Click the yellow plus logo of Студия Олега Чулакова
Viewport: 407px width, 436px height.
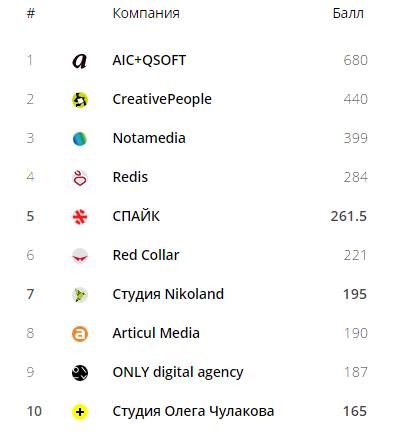pos(80,412)
